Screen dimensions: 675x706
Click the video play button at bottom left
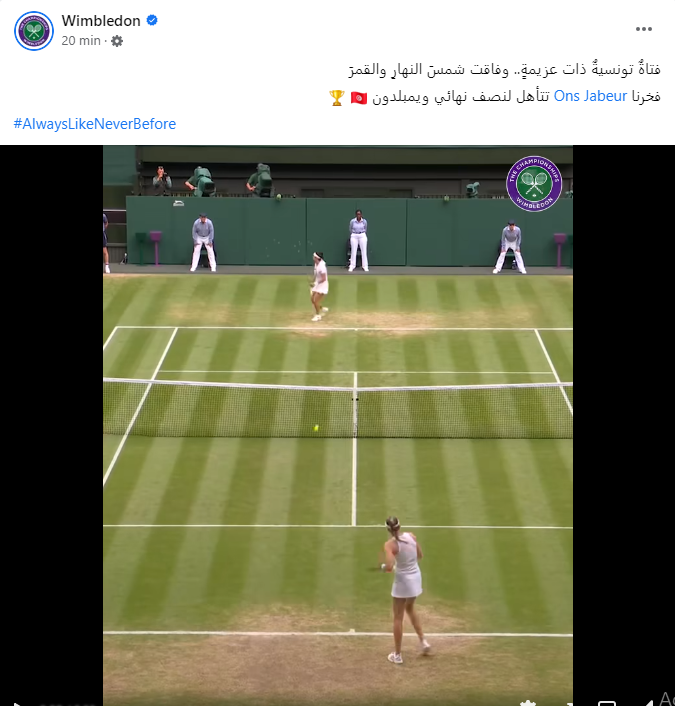(x=17, y=703)
